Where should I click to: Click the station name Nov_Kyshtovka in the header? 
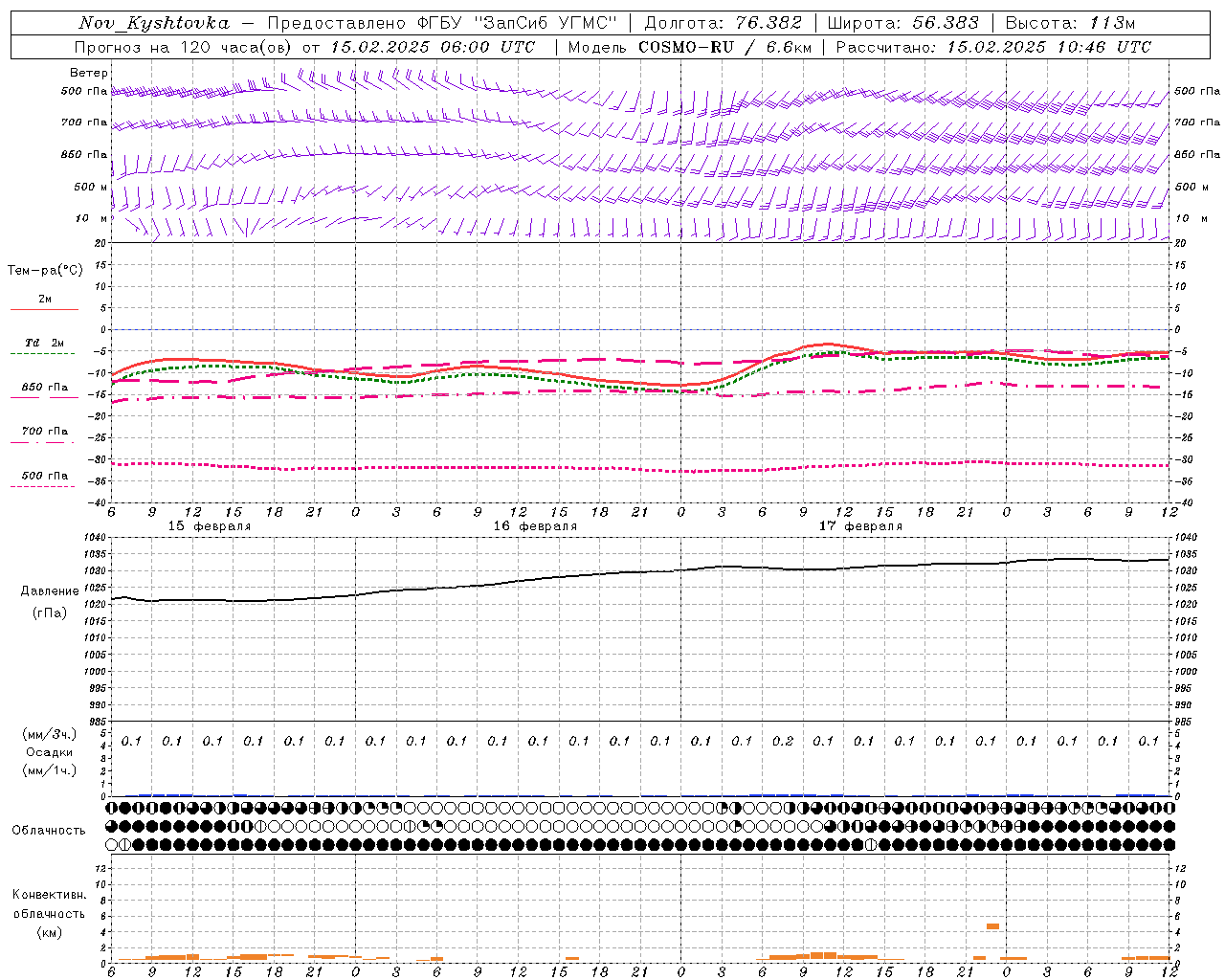[x=154, y=23]
